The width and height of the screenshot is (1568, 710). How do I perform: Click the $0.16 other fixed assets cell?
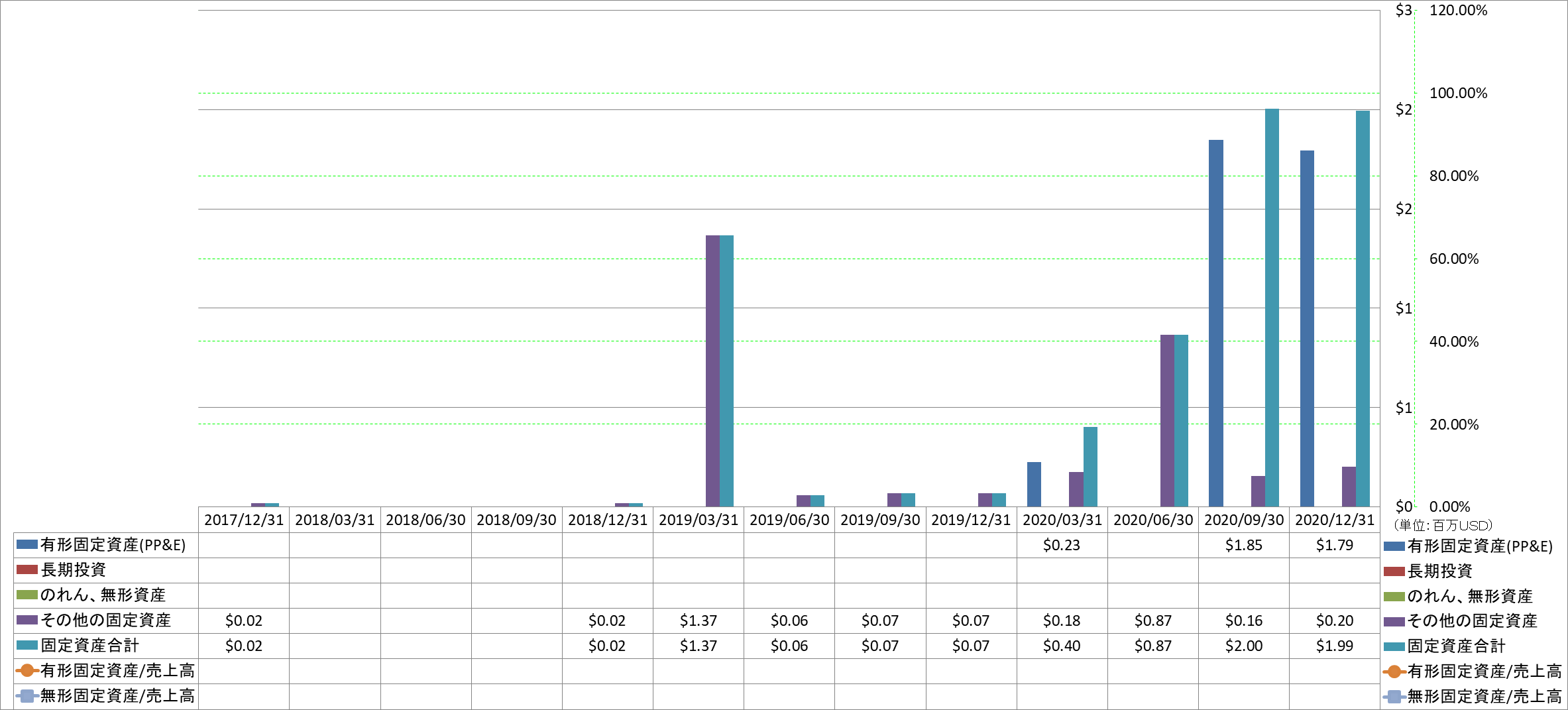(1243, 621)
